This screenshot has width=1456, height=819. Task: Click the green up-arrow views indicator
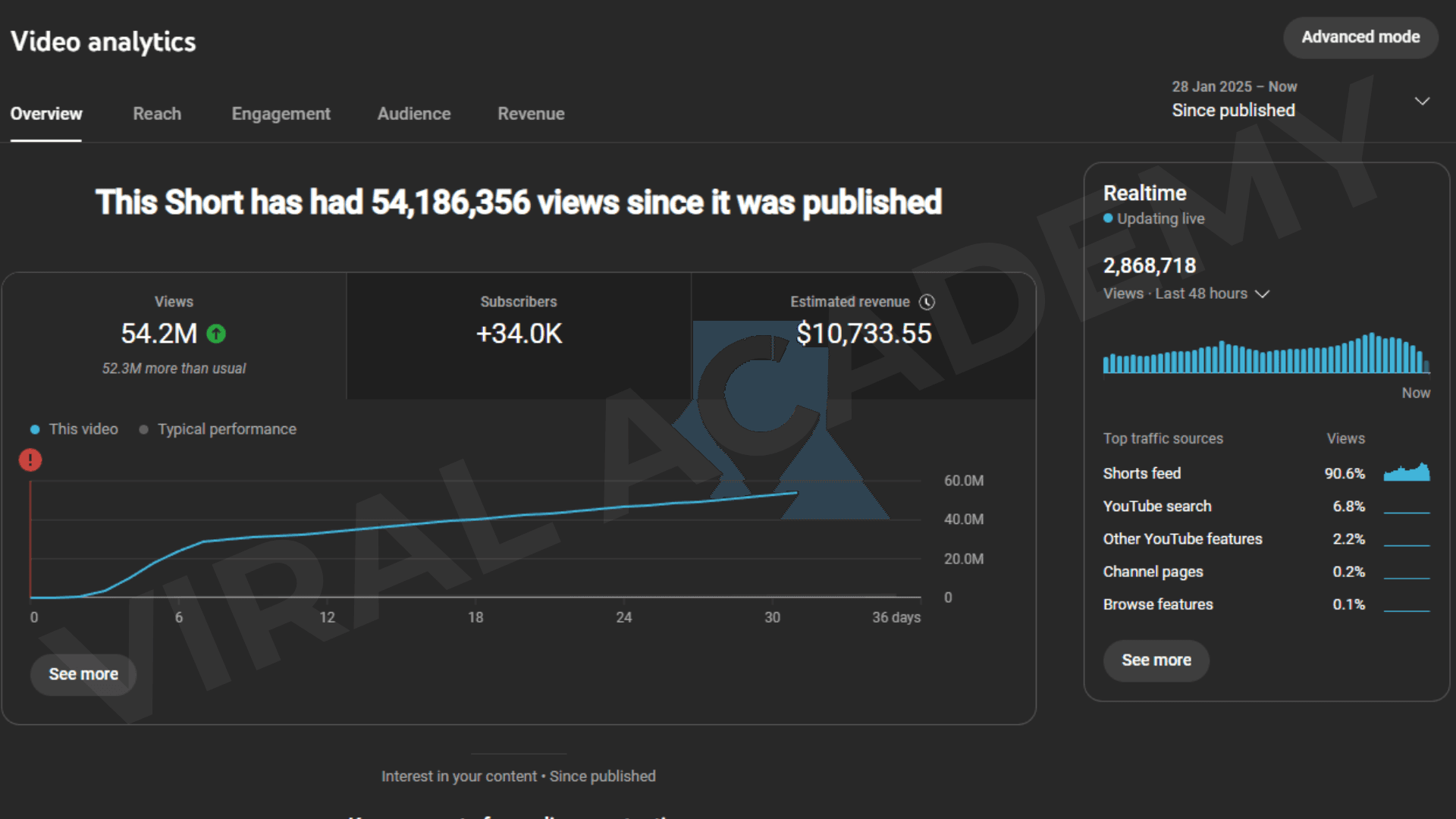(x=216, y=334)
